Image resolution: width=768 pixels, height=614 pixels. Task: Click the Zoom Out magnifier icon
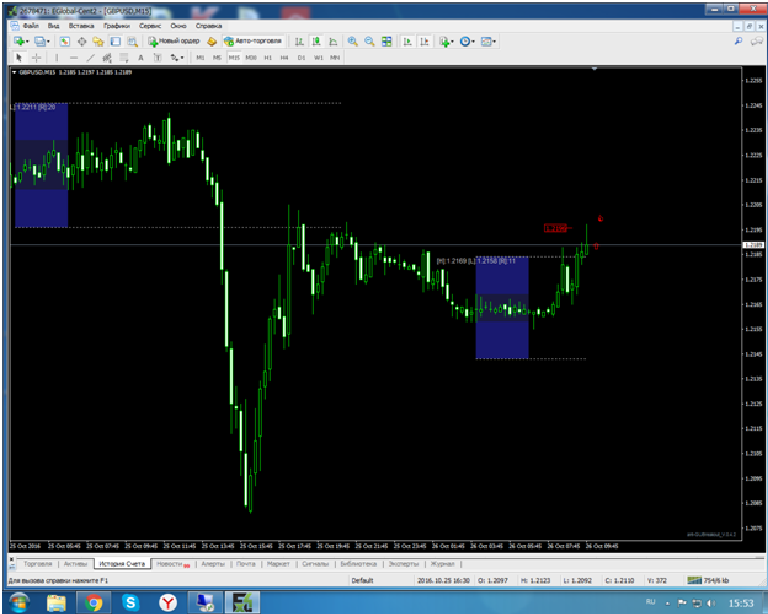369,42
